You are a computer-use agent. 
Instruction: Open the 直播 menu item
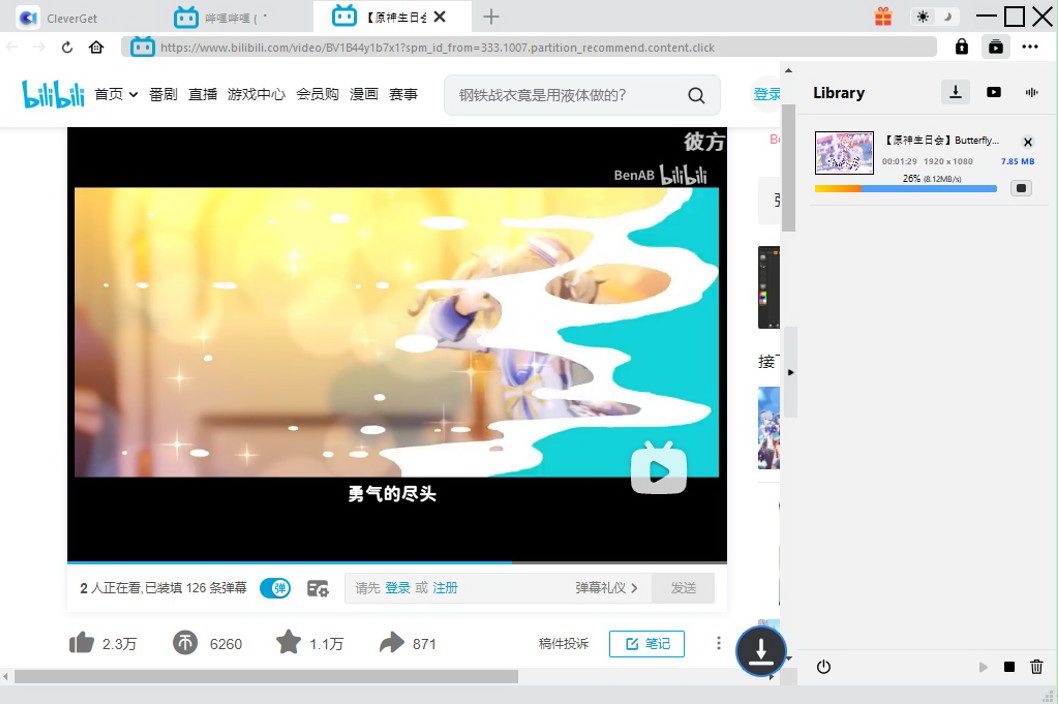(x=203, y=94)
